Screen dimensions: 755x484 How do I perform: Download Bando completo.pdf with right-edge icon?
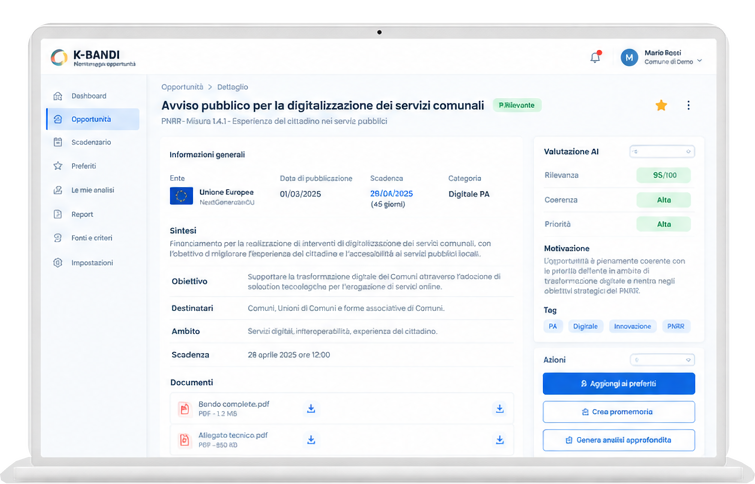tap(500, 409)
